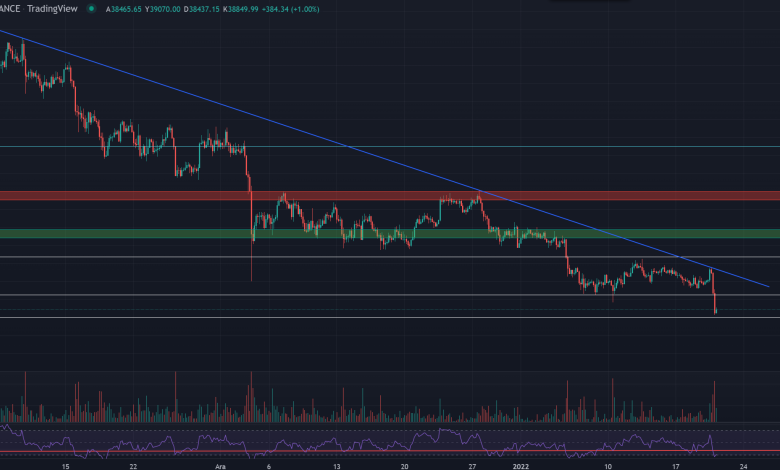
Task: Click the 'Ara' month label on time axis
Action: [x=218, y=465]
